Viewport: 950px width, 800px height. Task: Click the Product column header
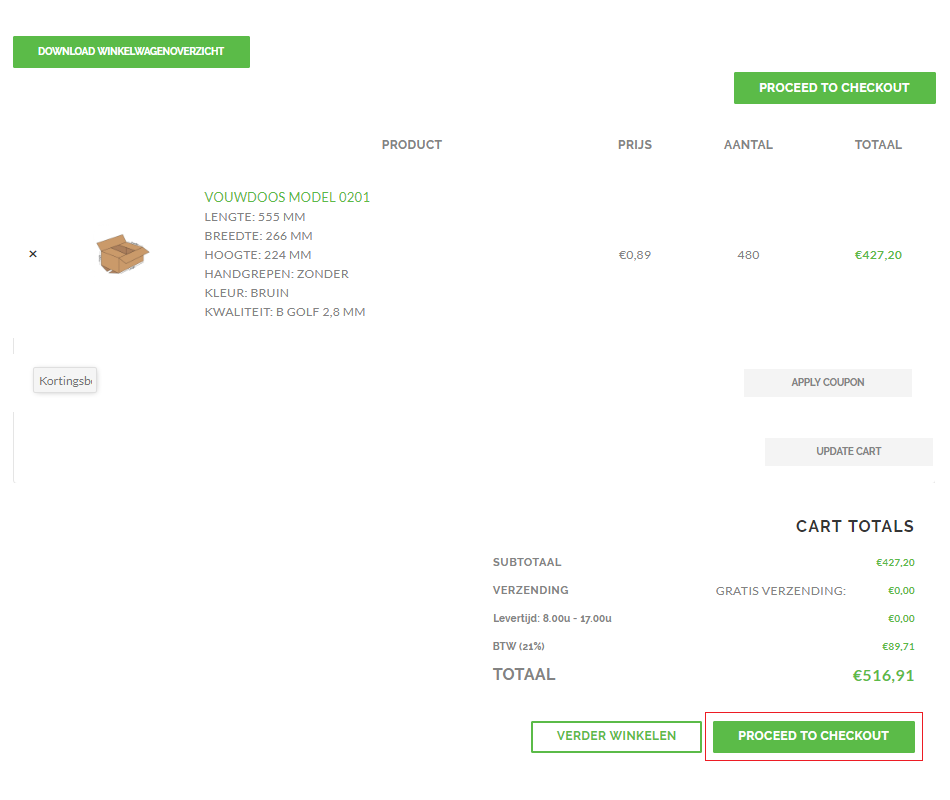411,145
